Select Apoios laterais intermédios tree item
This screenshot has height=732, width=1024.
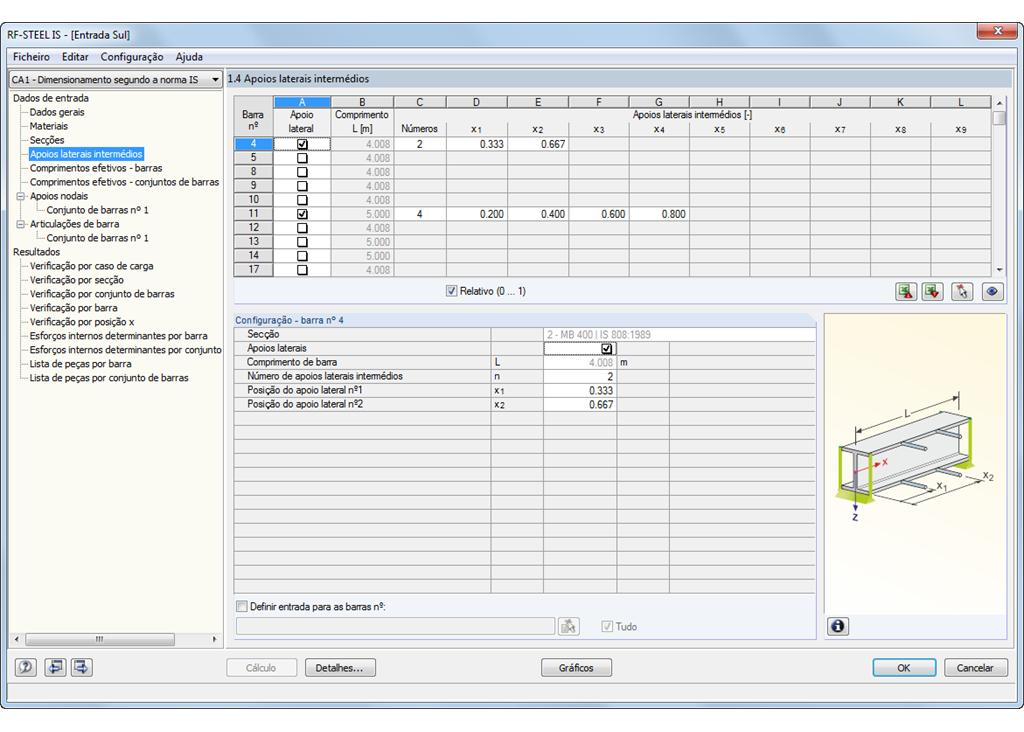(86, 154)
